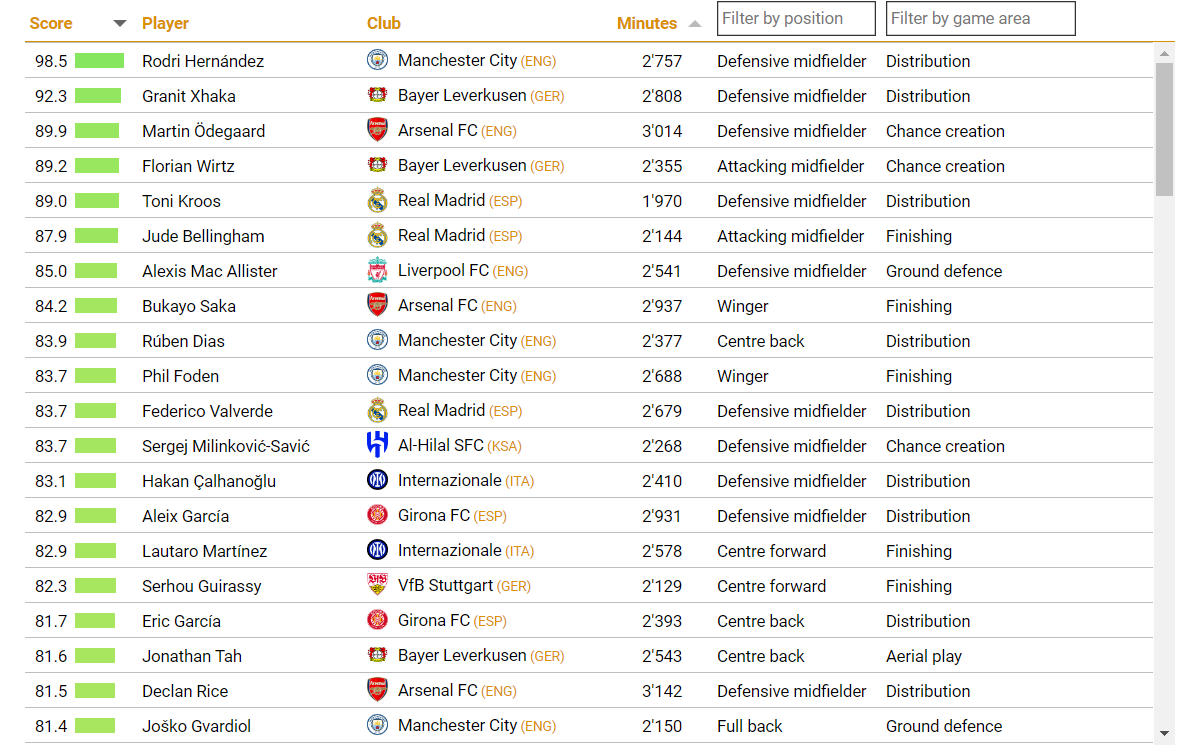Click Real Madrid crest beside Toni Kroos
This screenshot has height=746, width=1197.
pos(377,200)
